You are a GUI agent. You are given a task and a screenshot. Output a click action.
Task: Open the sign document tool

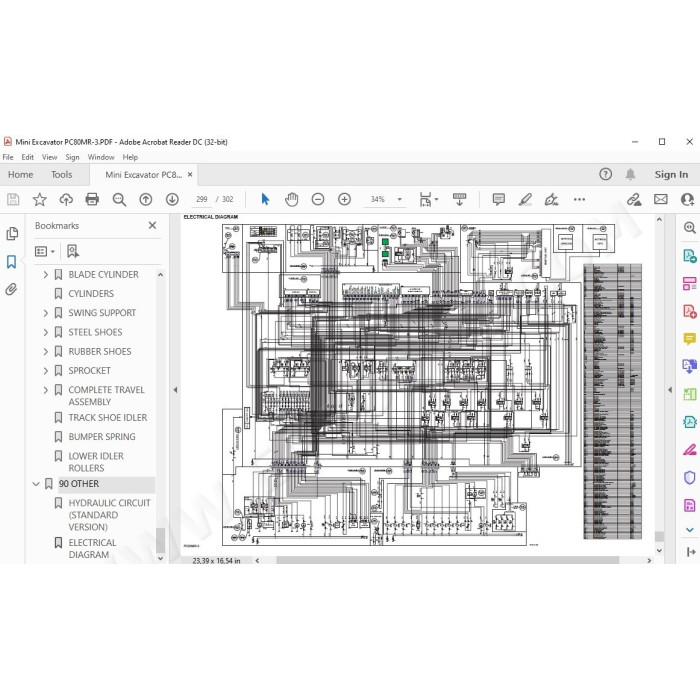click(551, 199)
